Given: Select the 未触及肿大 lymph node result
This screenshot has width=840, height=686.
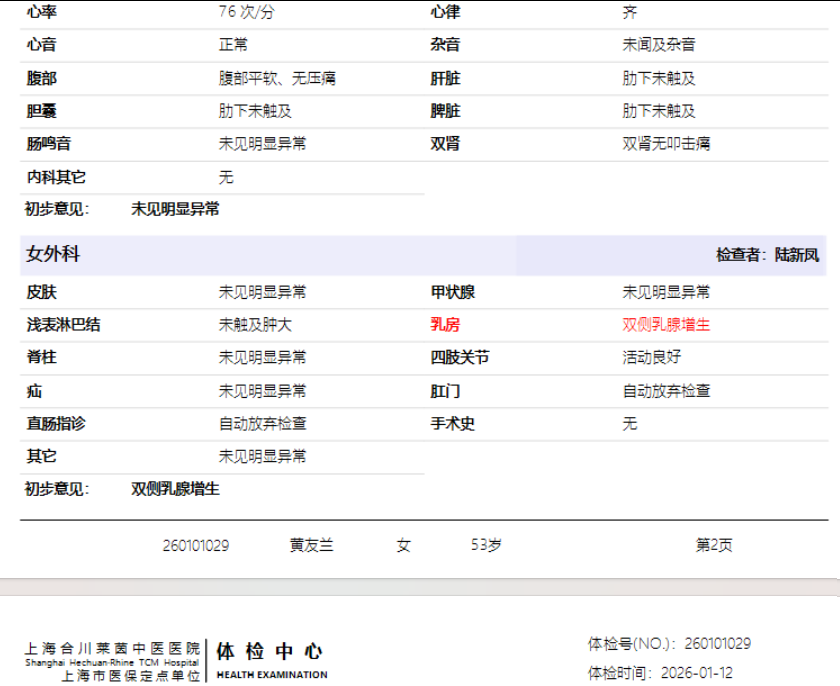Looking at the screenshot, I should (255, 325).
